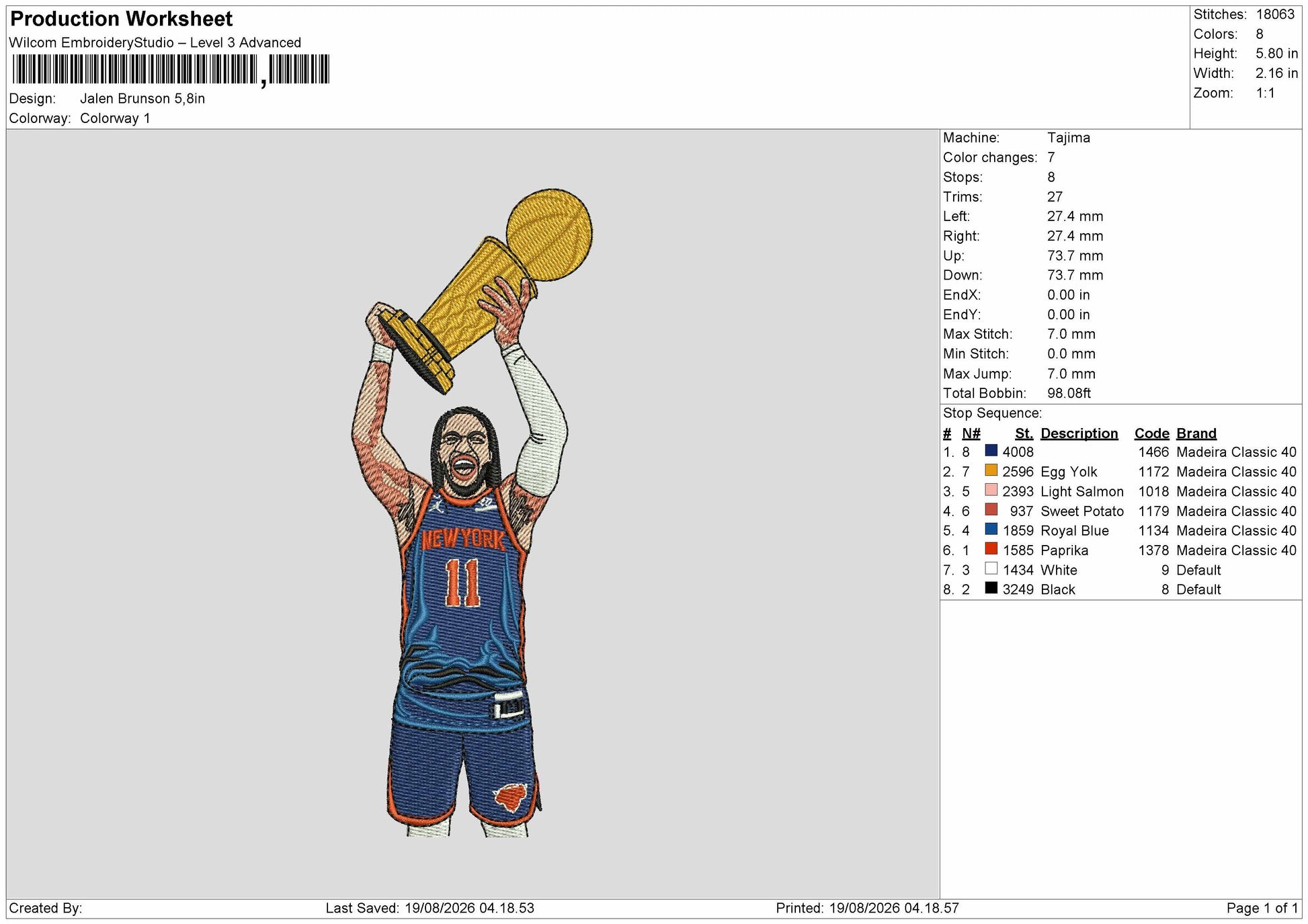Click the "N#" column header
Viewport: 1308px width, 924px height.
click(x=971, y=433)
